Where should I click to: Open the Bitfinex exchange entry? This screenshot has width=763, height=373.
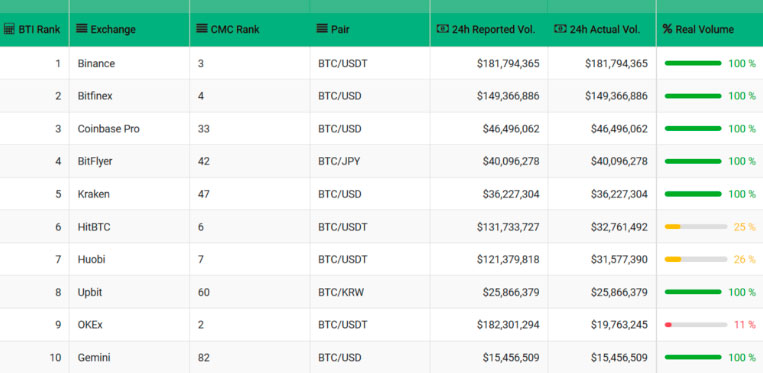[x=95, y=96]
